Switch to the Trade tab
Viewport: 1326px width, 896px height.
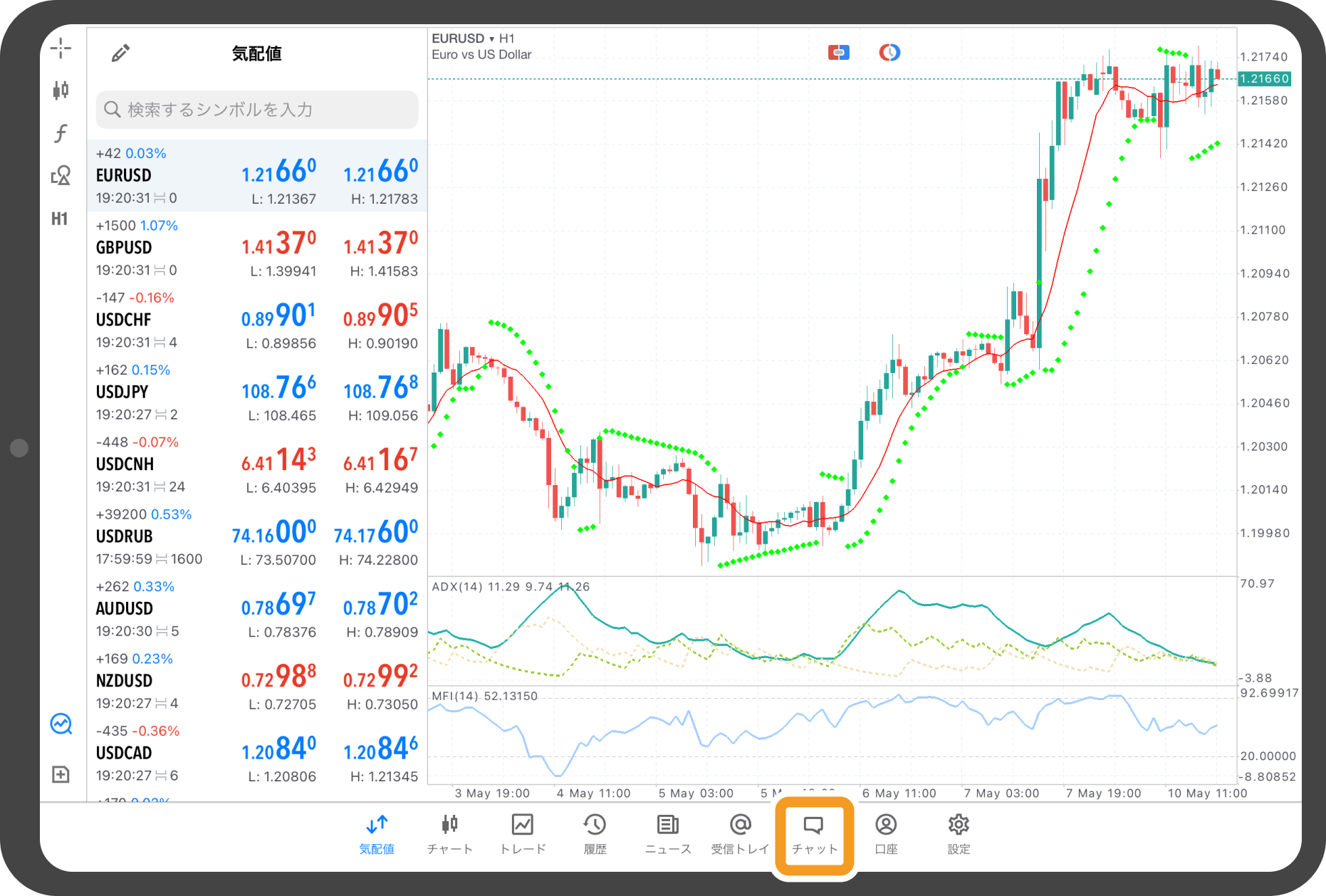[523, 835]
